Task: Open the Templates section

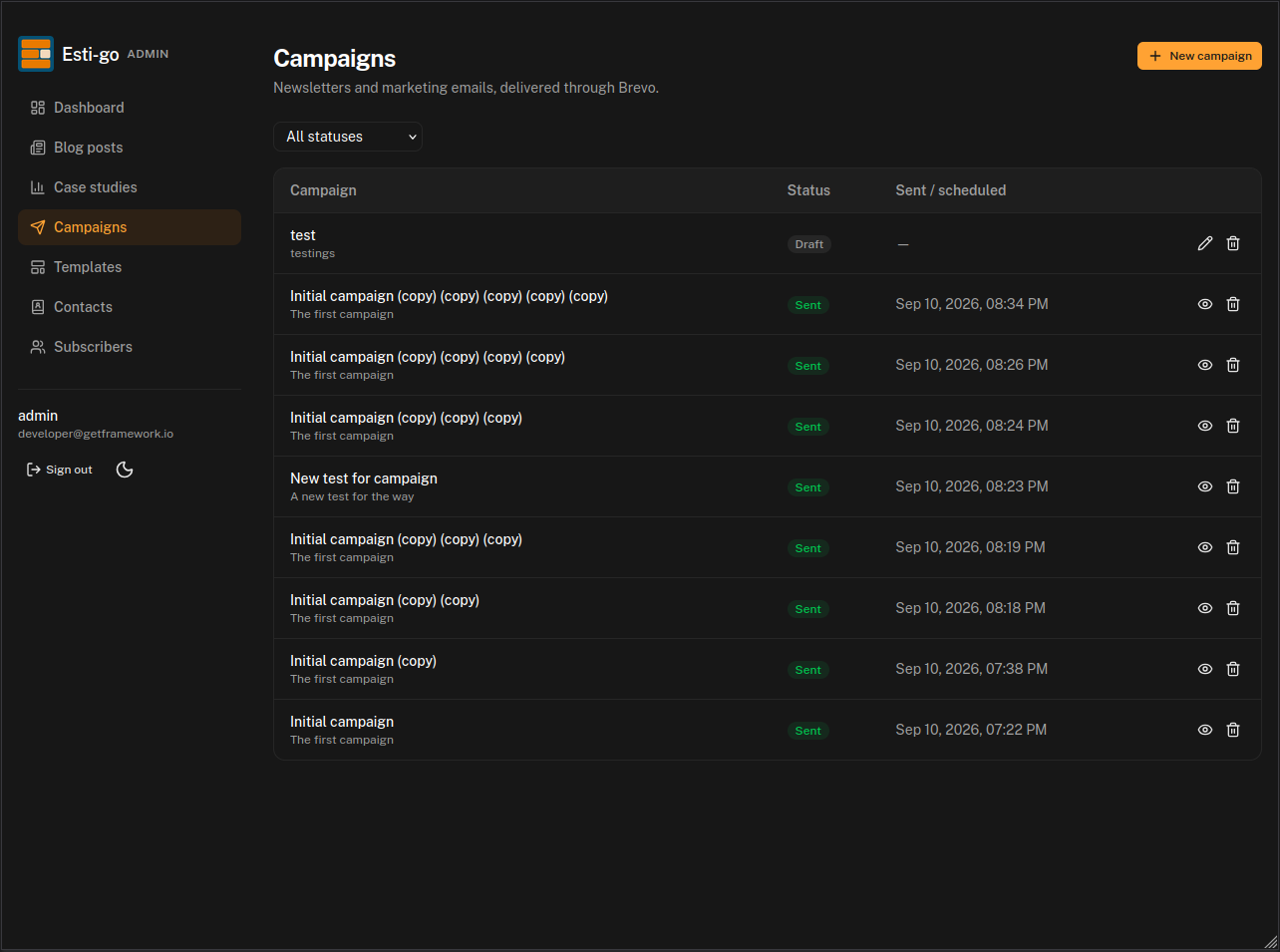Action: click(x=130, y=267)
